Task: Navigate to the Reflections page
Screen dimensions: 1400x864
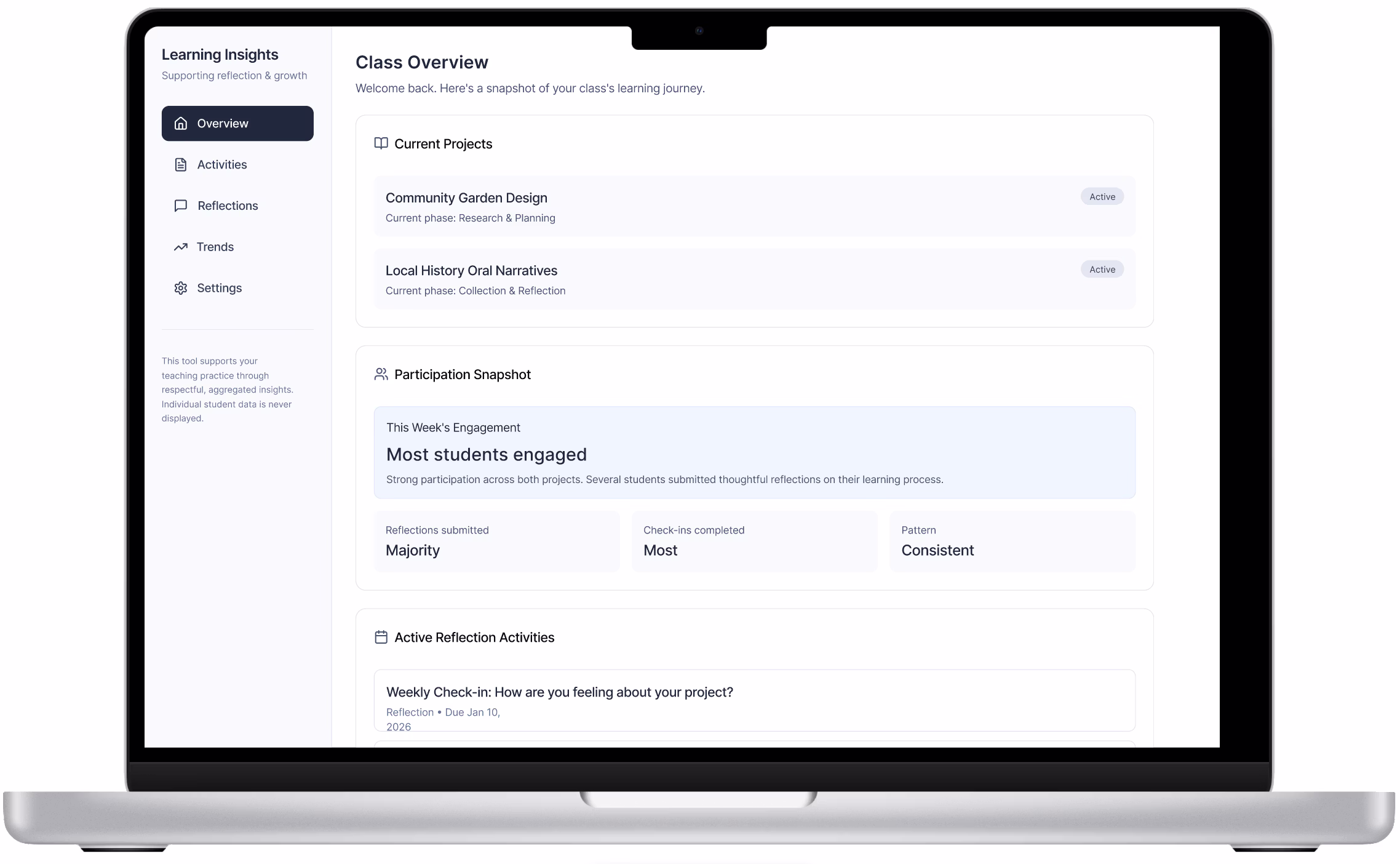Action: click(x=228, y=206)
